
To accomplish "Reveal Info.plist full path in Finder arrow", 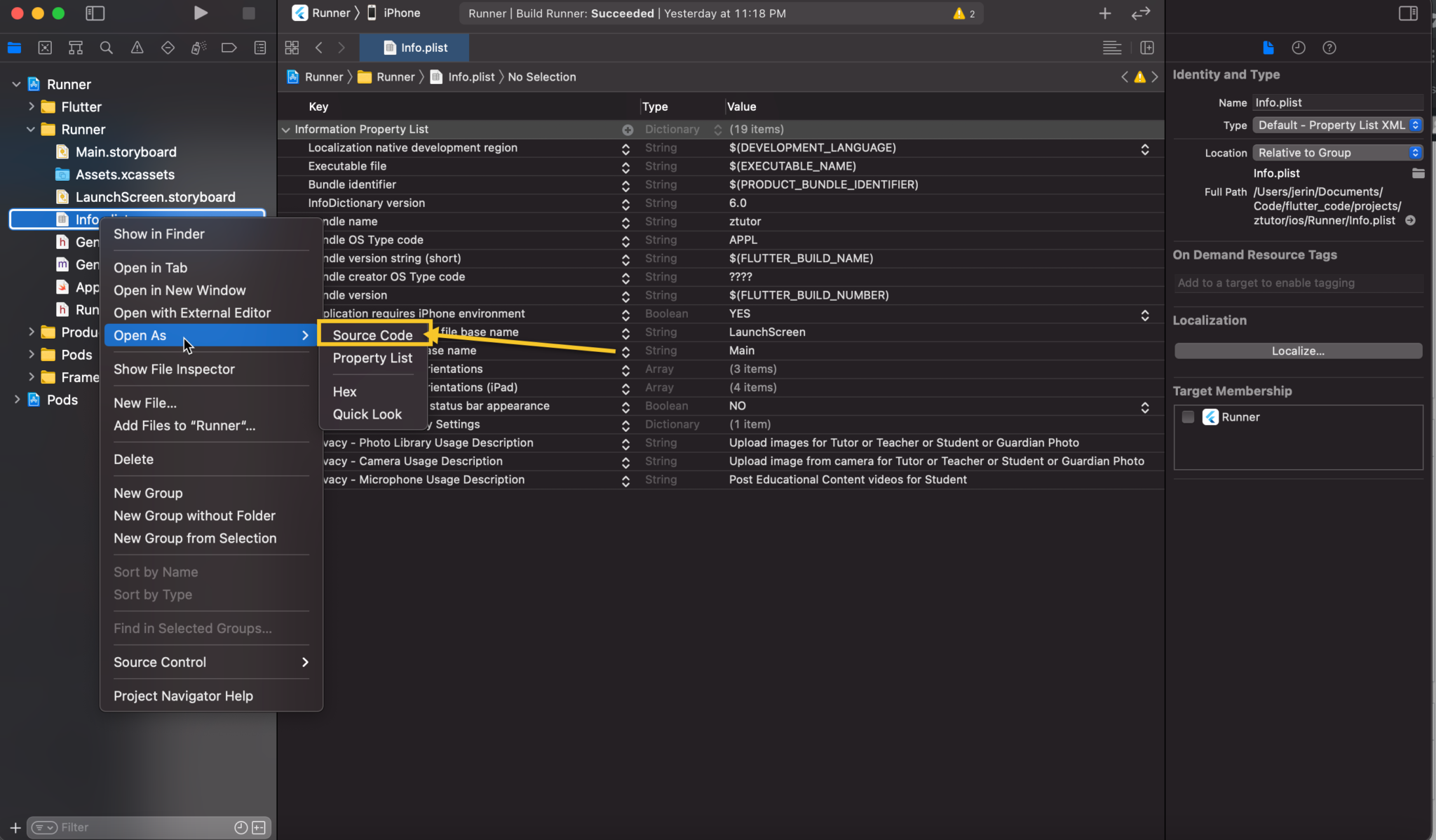I will [x=1411, y=220].
